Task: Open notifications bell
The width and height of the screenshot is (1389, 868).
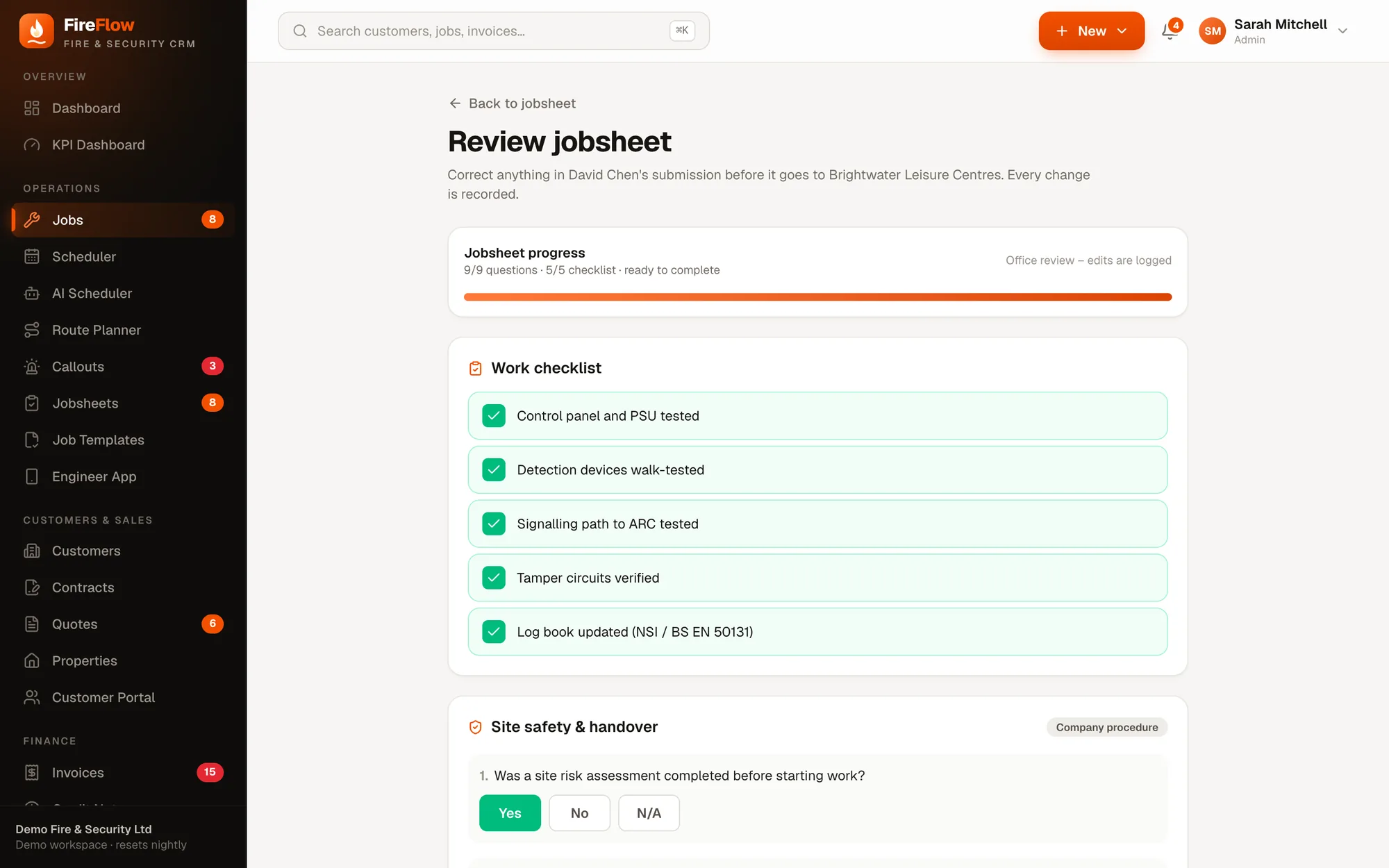Action: (1170, 31)
